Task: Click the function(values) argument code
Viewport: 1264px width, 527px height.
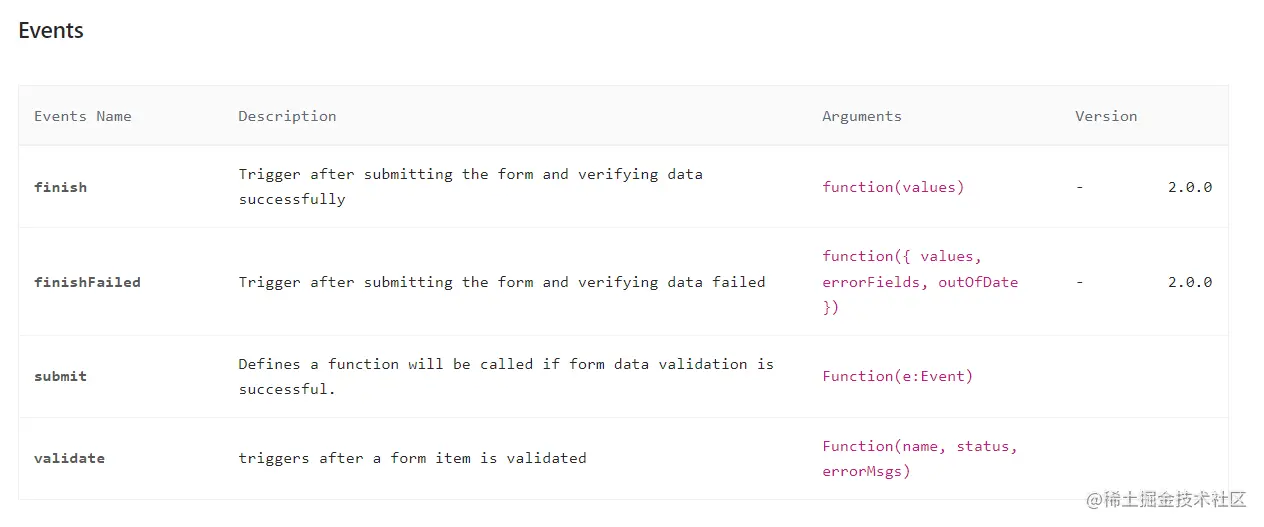Action: (893, 187)
